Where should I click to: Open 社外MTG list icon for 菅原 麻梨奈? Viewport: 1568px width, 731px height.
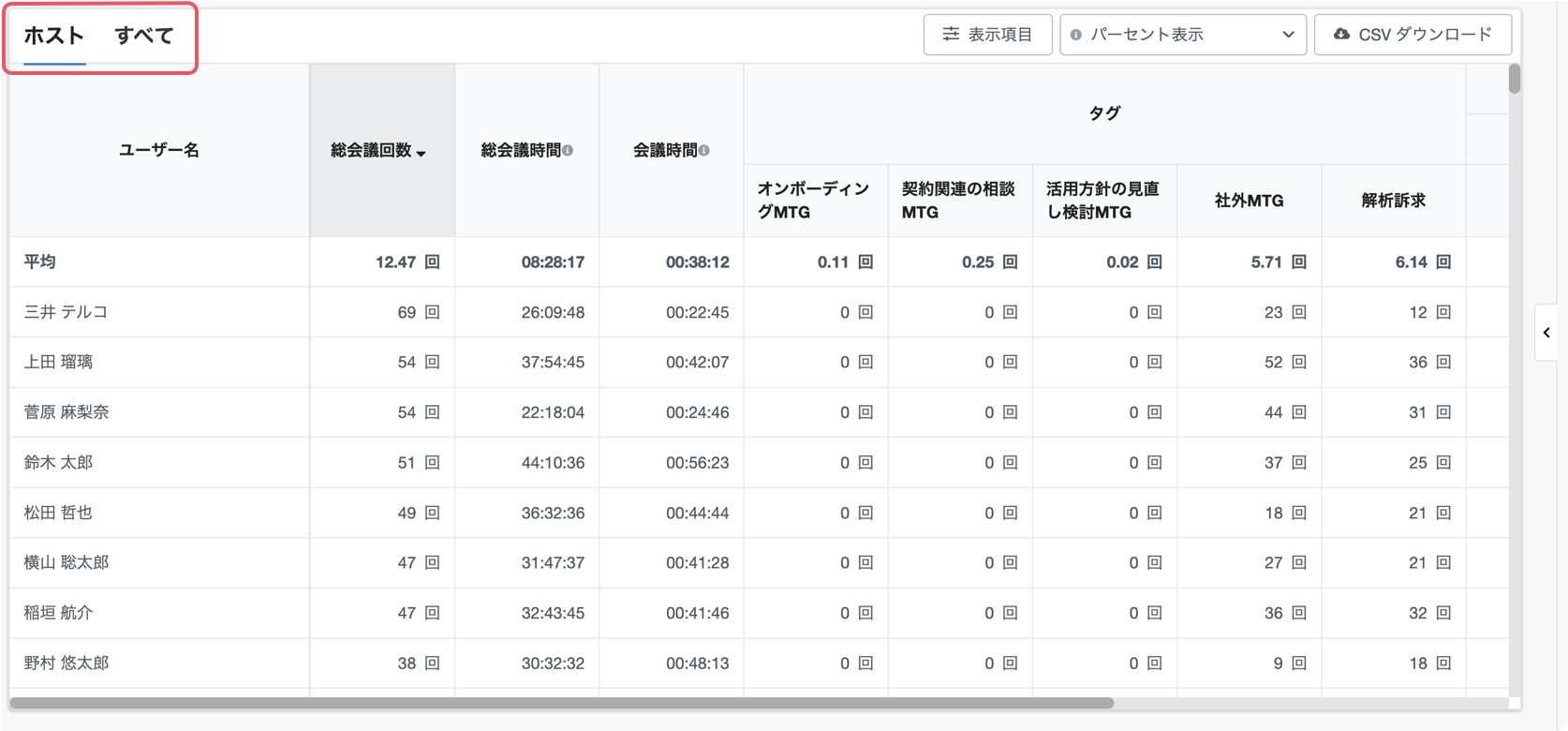(1299, 412)
